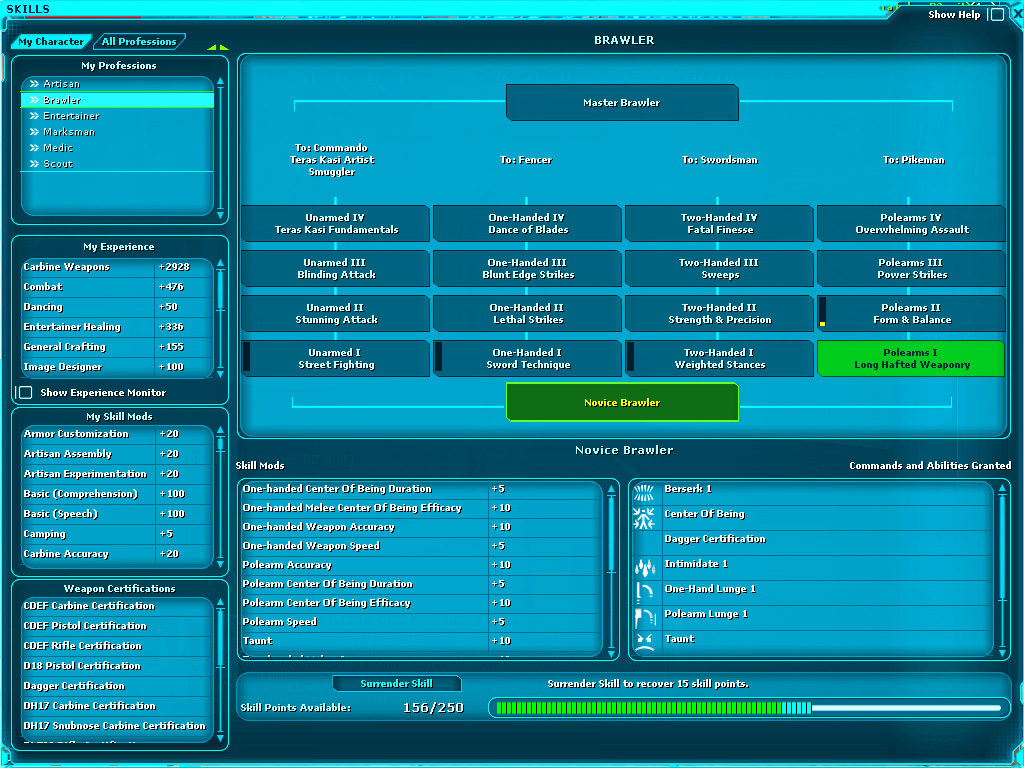
Task: Click the Camping skill mod row
Action: [x=118, y=534]
